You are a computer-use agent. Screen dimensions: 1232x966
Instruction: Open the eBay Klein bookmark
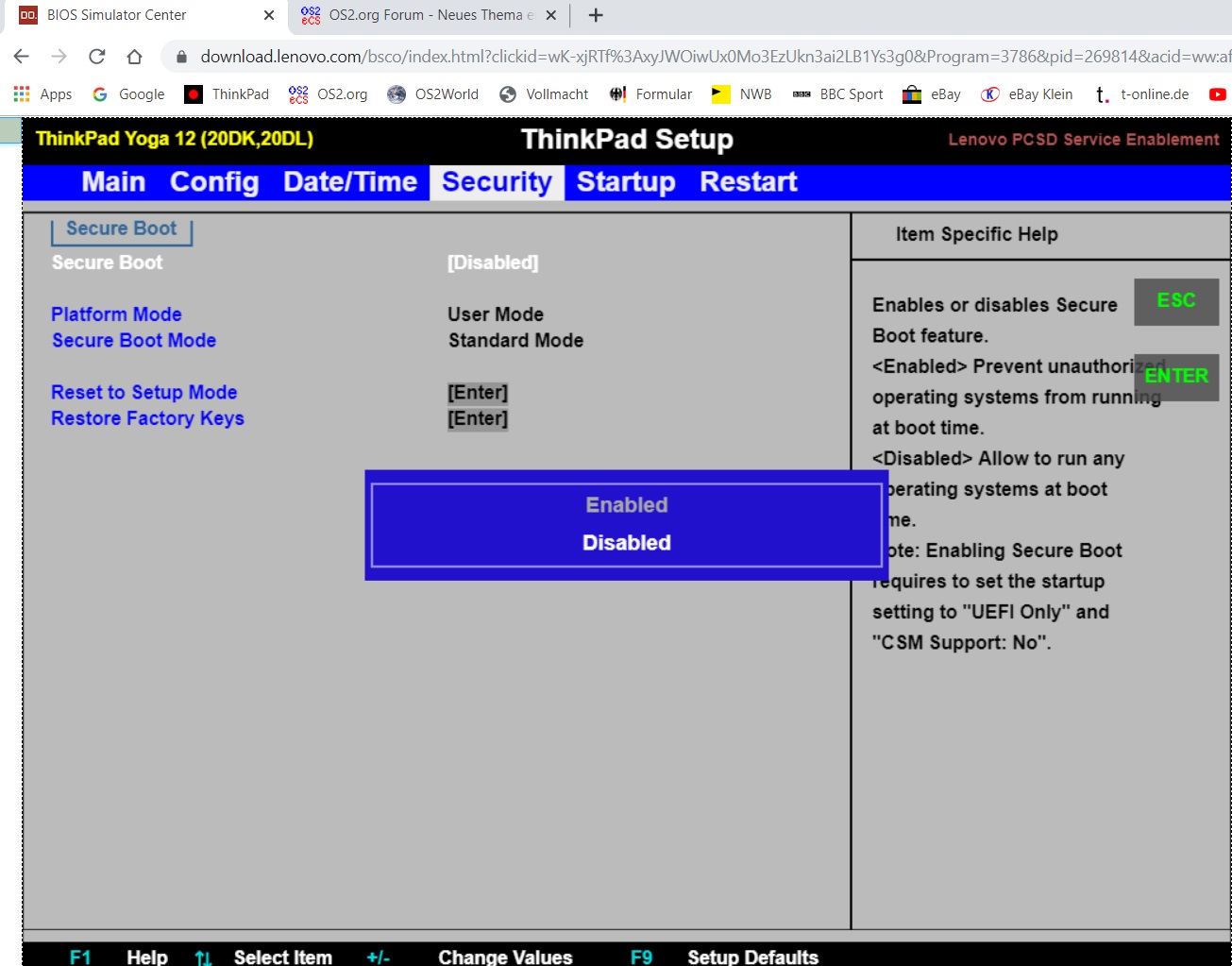tap(1027, 94)
